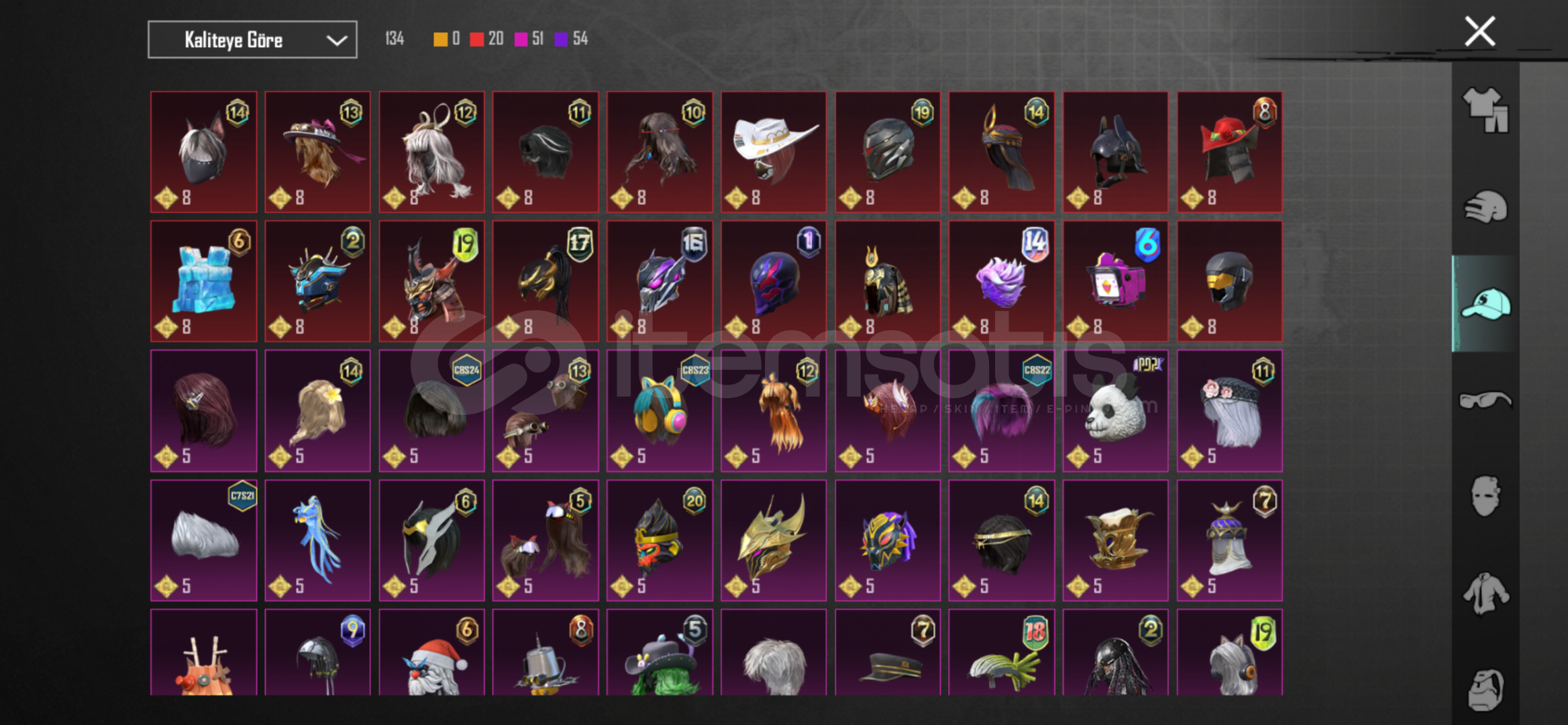Open the bottom character head icon

pos(1485,689)
